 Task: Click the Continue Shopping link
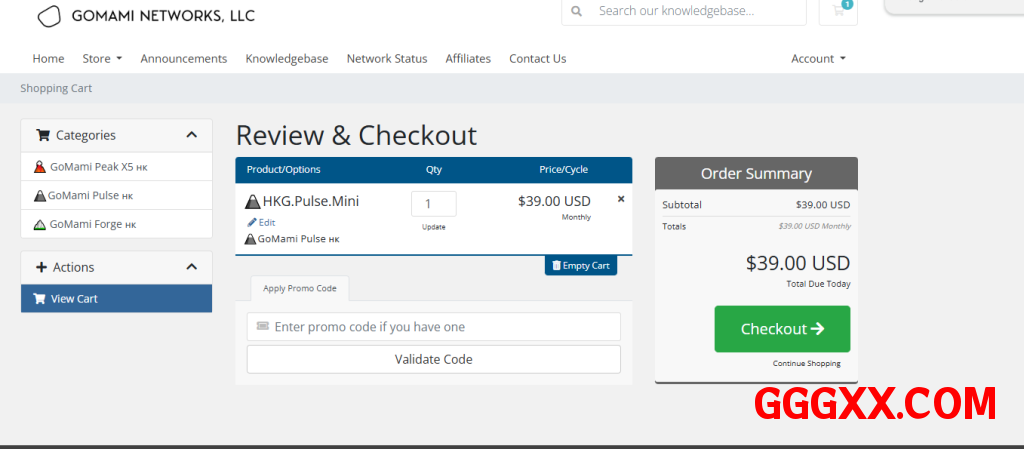pos(806,363)
